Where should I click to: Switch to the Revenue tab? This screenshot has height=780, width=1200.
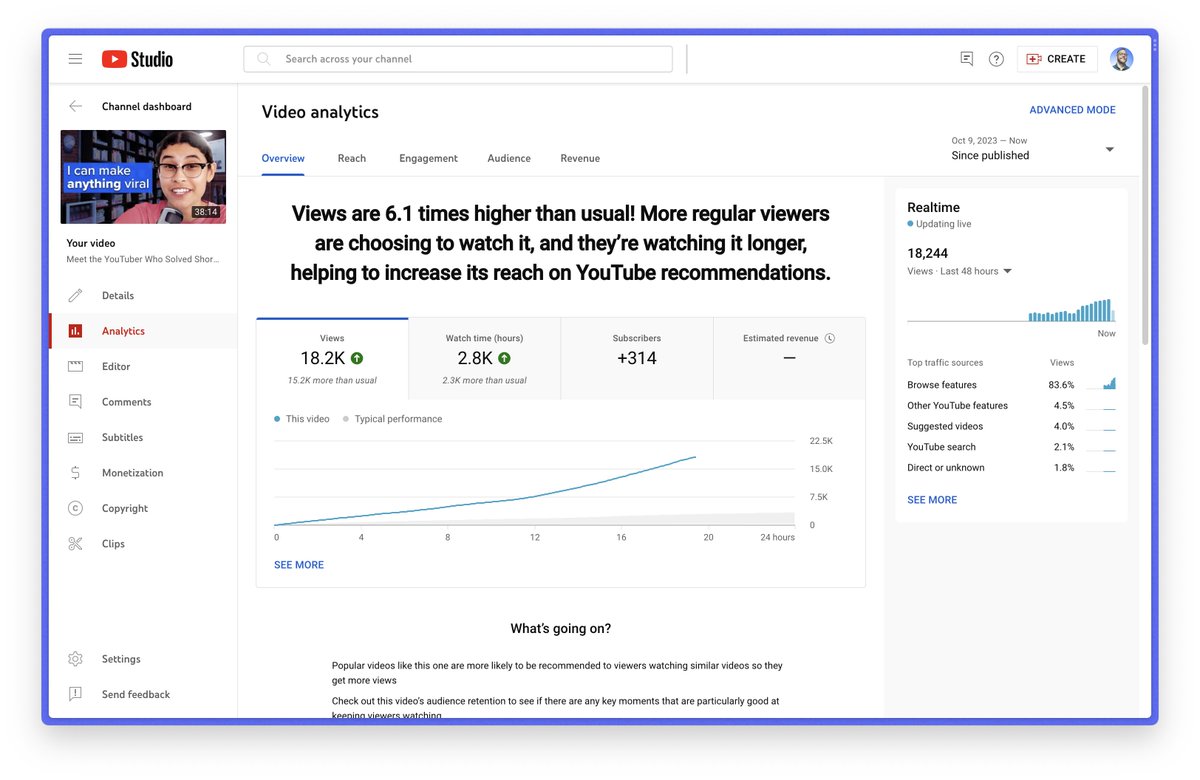pyautogui.click(x=580, y=158)
